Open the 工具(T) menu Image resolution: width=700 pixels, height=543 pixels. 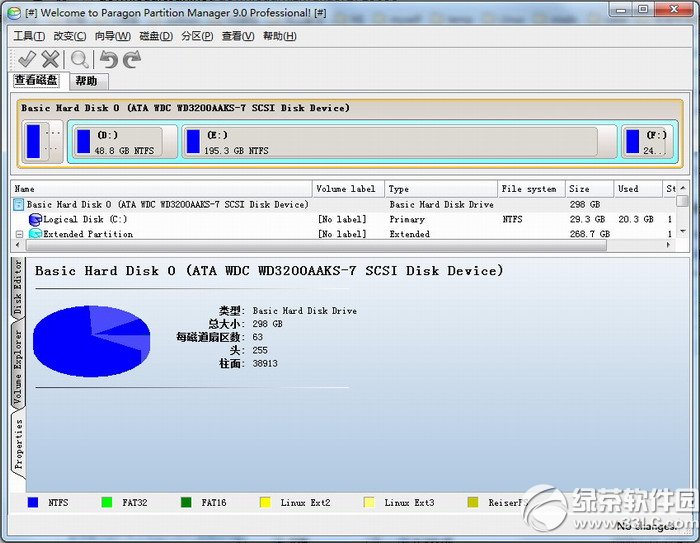[29, 36]
